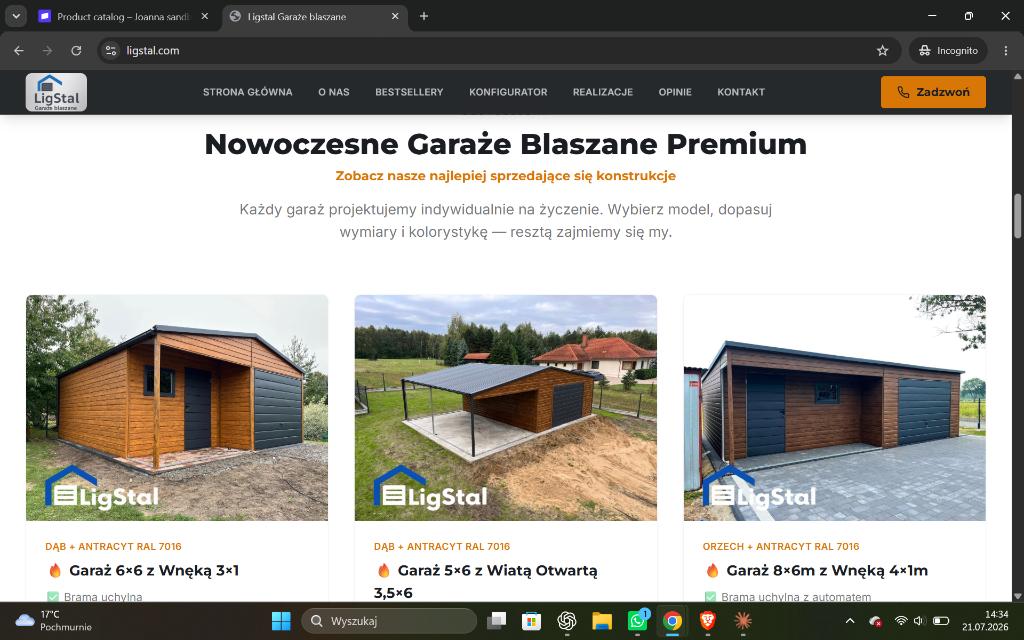
Task: Launch Microsoft Store from taskbar
Action: (x=531, y=620)
